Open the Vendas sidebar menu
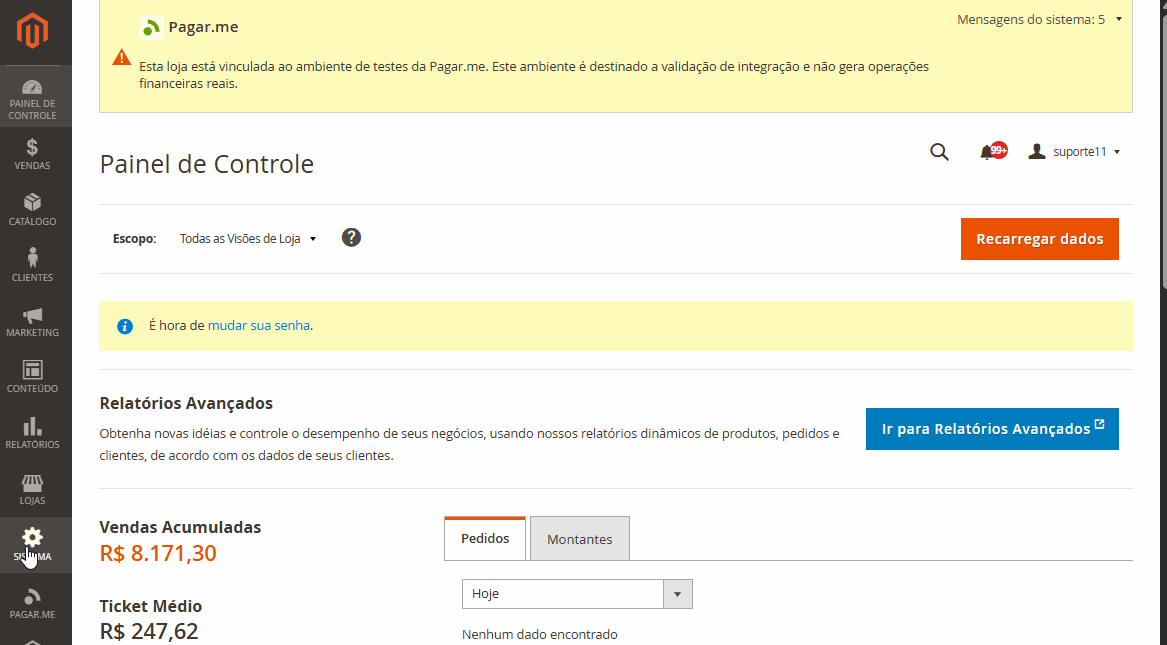This screenshot has width=1167, height=645. [33, 154]
